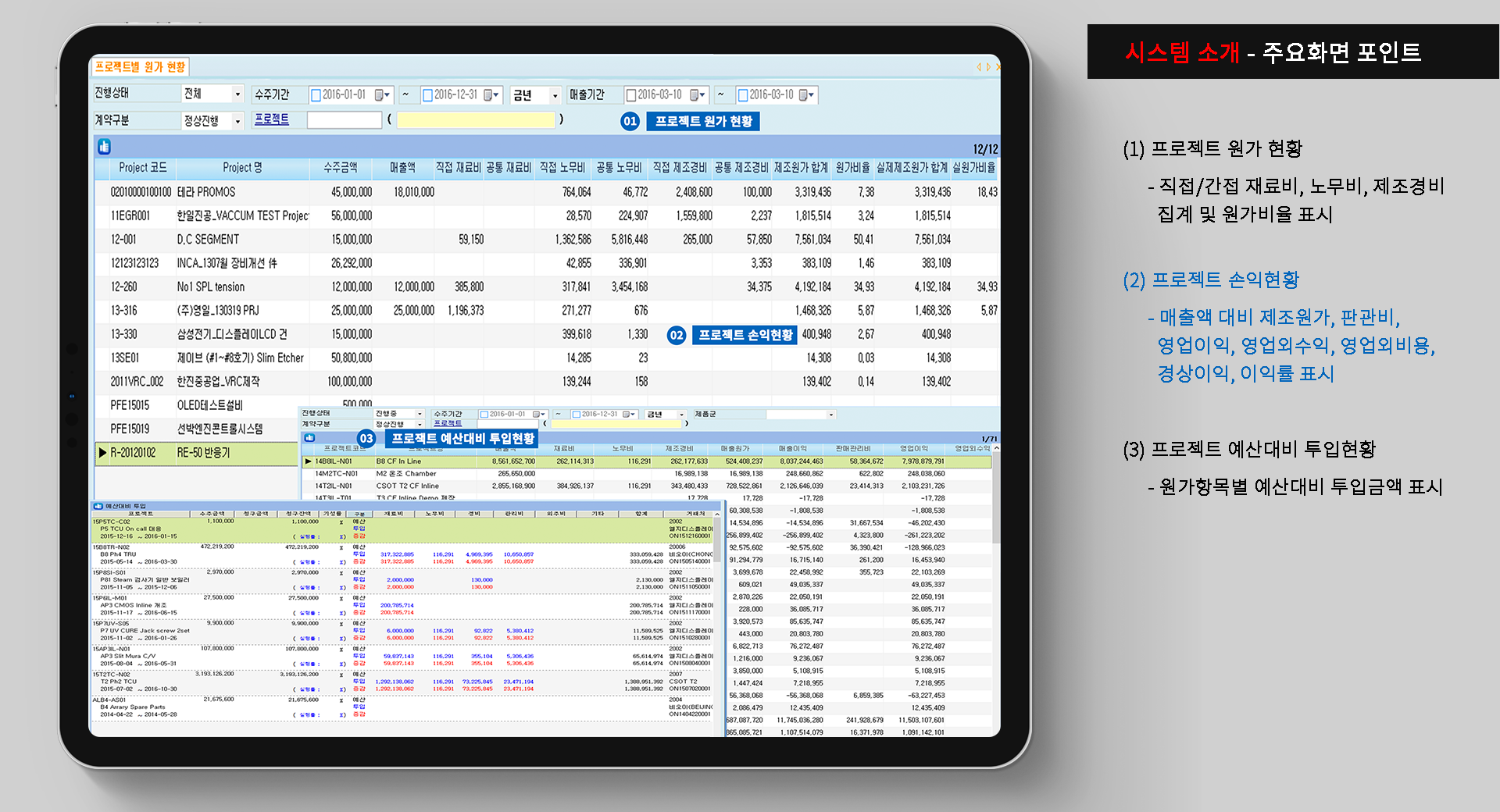Select 15B8TR-N02 row in 예산대비 투입 window
The height and width of the screenshot is (812, 1500).
pos(403,555)
